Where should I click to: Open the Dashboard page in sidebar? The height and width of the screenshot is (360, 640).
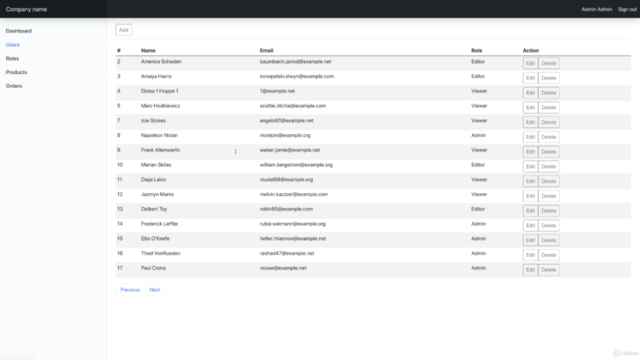pos(19,31)
